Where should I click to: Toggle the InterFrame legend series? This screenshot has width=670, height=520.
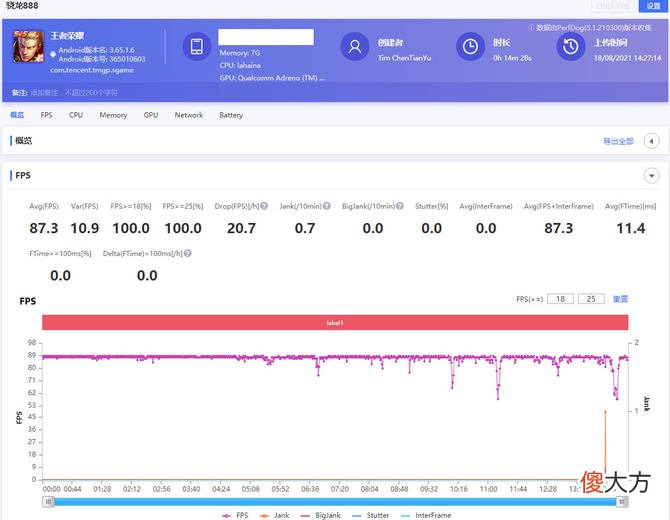[x=426, y=515]
